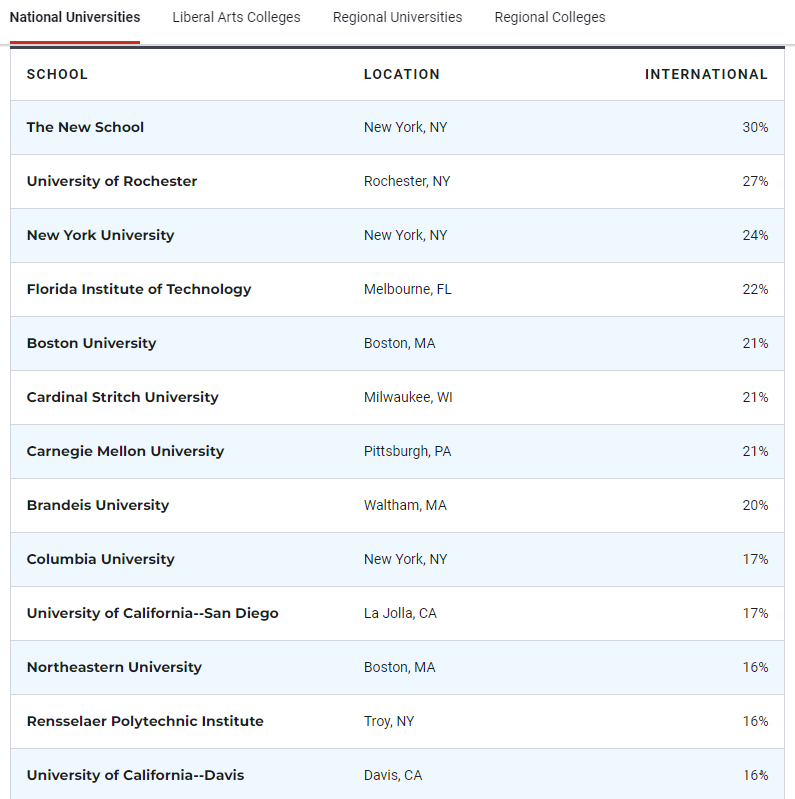Click the INTERNATIONAL column header
This screenshot has width=795, height=799.
coord(706,74)
